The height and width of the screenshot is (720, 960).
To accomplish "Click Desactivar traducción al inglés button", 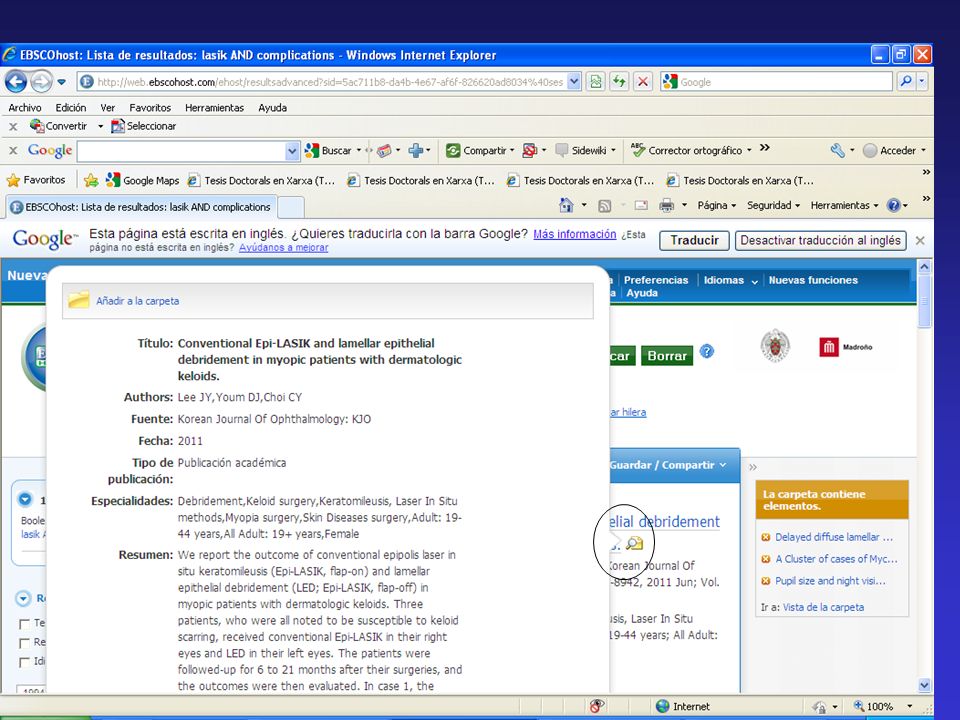I will (x=820, y=241).
